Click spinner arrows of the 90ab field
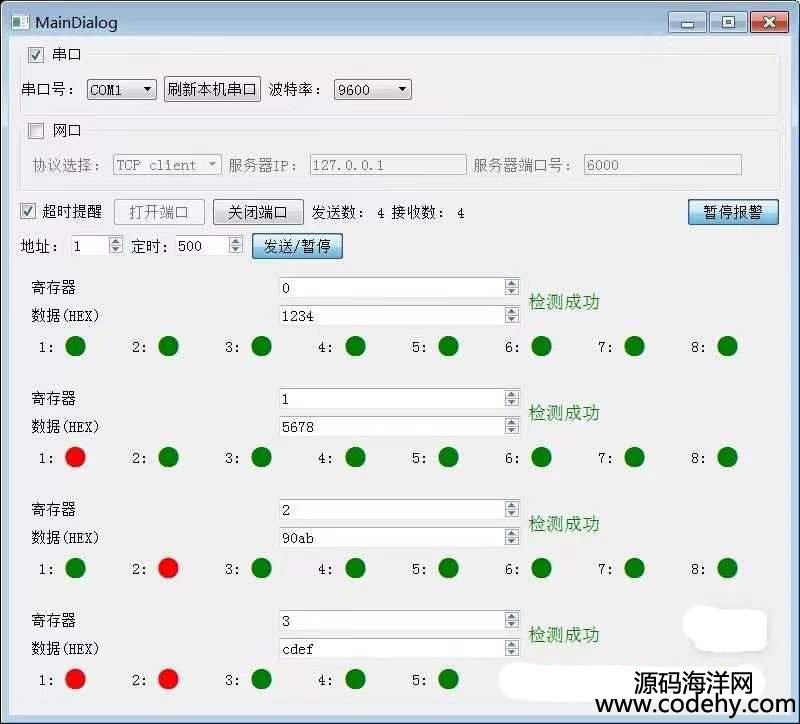The width and height of the screenshot is (800, 724). (512, 537)
